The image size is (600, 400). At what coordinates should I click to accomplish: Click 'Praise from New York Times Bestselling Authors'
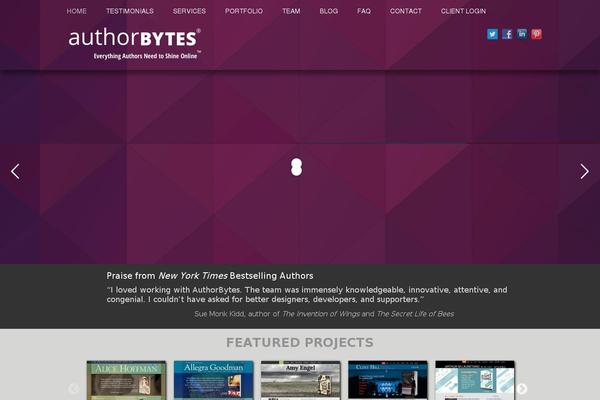coord(210,276)
